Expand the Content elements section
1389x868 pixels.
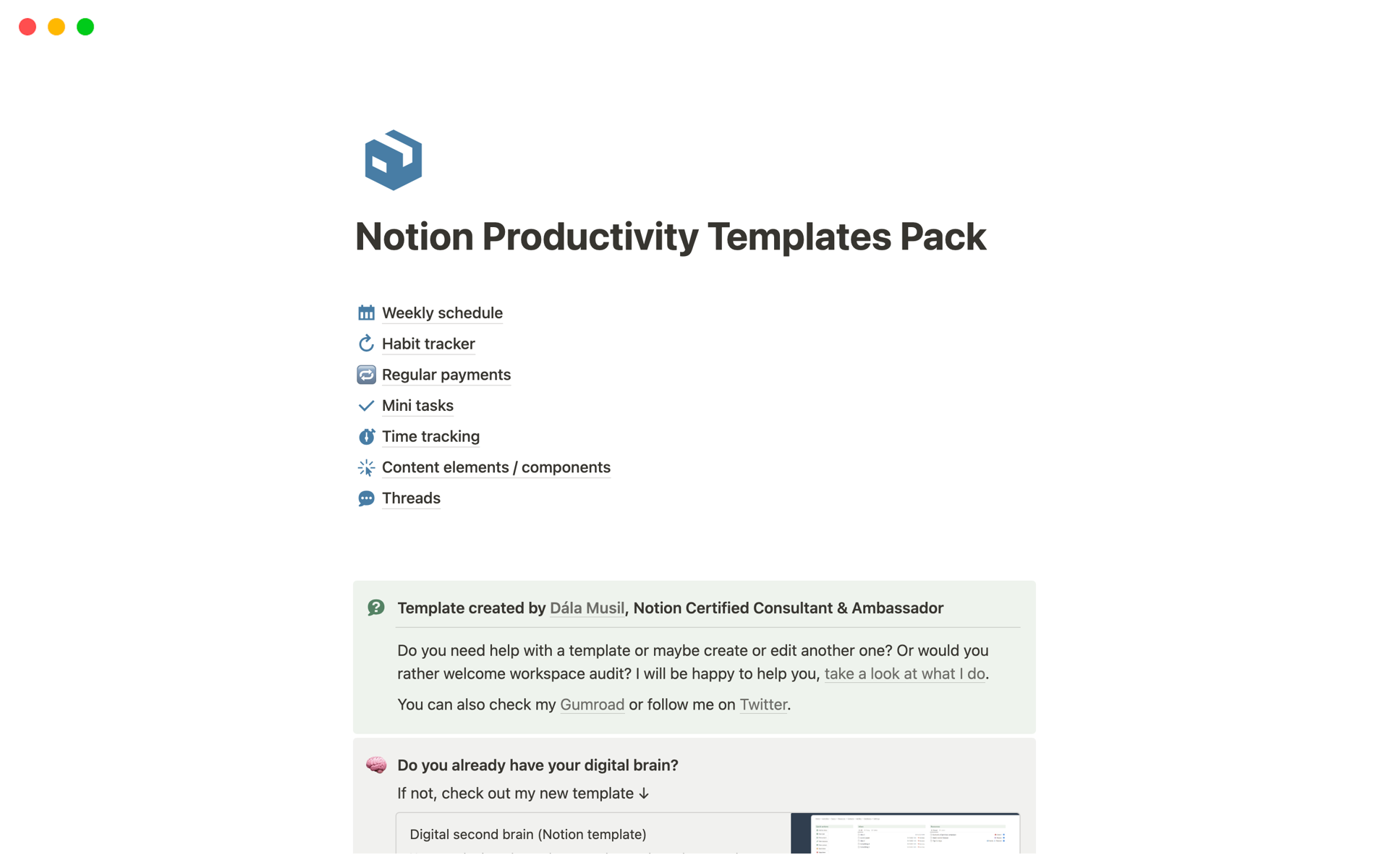click(x=496, y=467)
